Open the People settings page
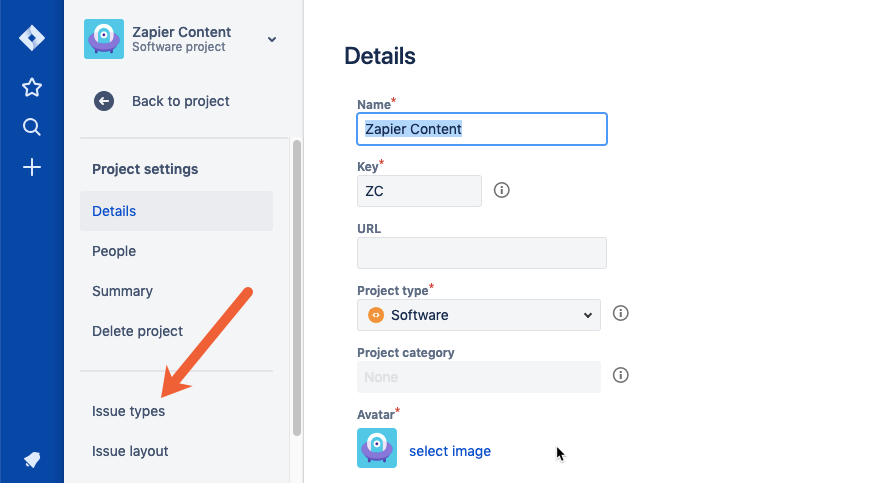 [114, 251]
